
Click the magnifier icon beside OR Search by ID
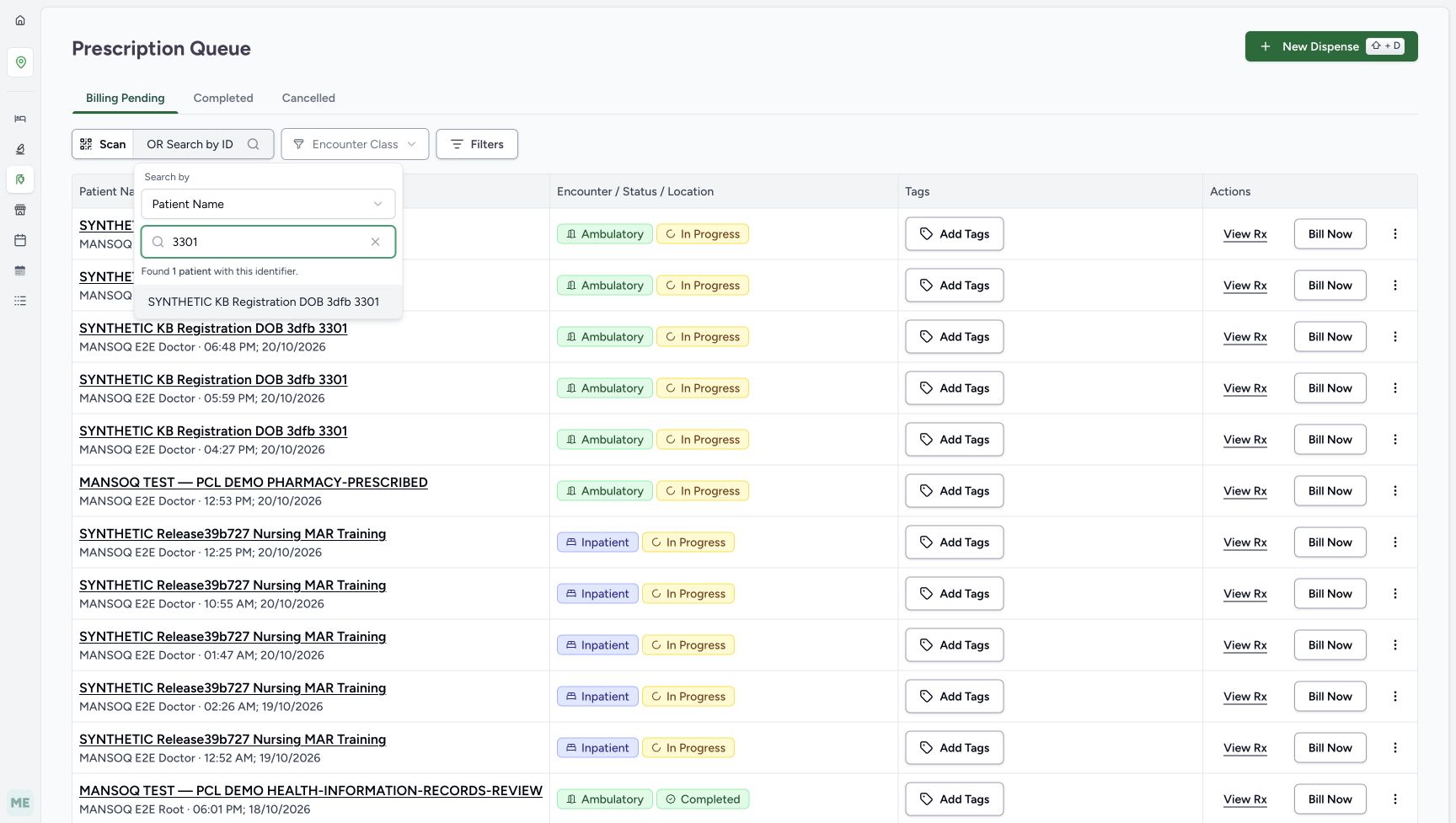point(253,144)
